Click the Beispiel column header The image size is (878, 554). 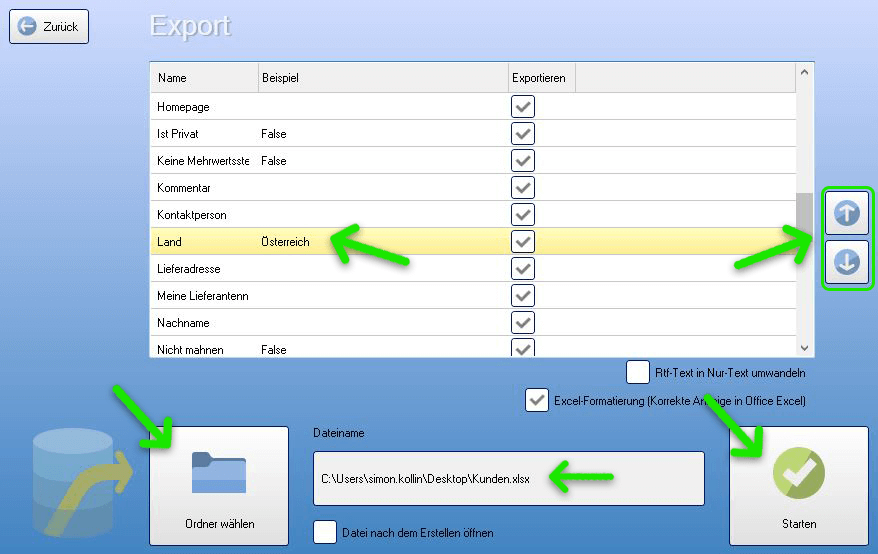[382, 78]
